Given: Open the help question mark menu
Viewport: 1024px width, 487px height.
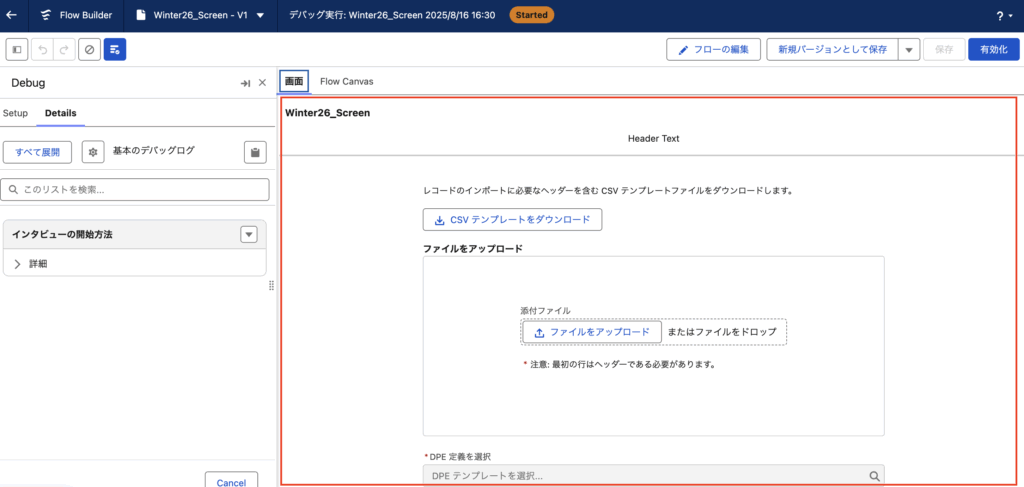Looking at the screenshot, I should (1001, 15).
